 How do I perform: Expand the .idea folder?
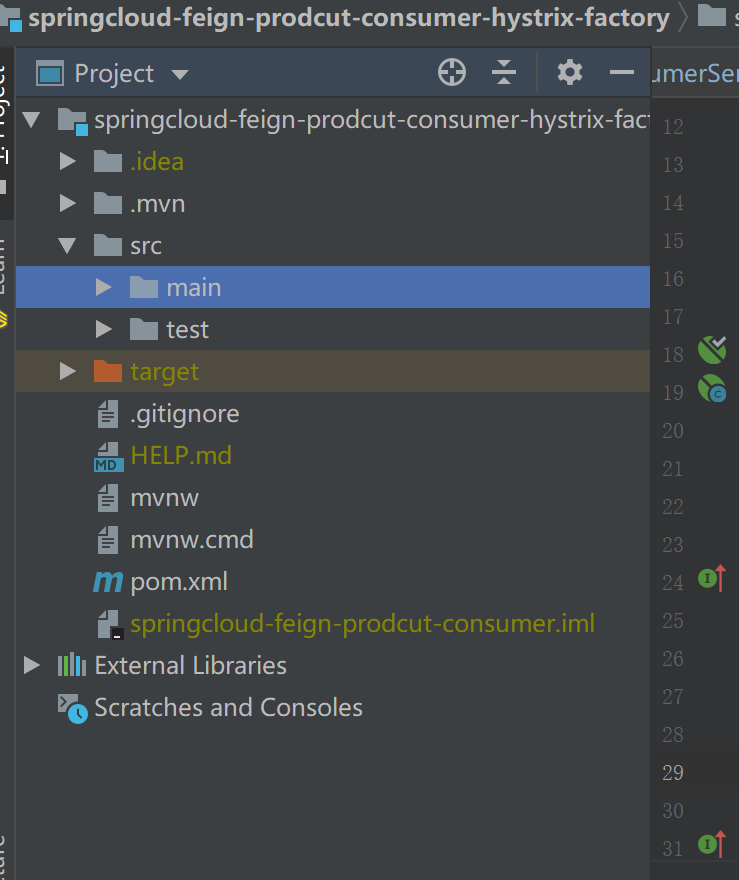click(67, 162)
